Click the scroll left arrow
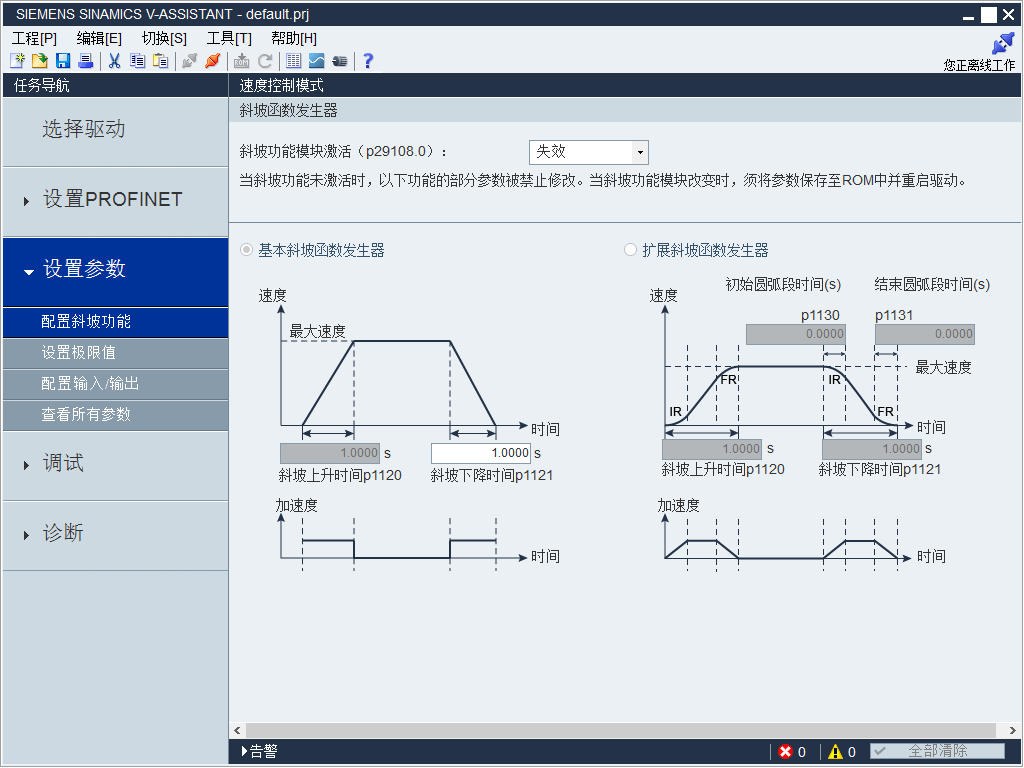The height and width of the screenshot is (768, 1024). [238, 730]
